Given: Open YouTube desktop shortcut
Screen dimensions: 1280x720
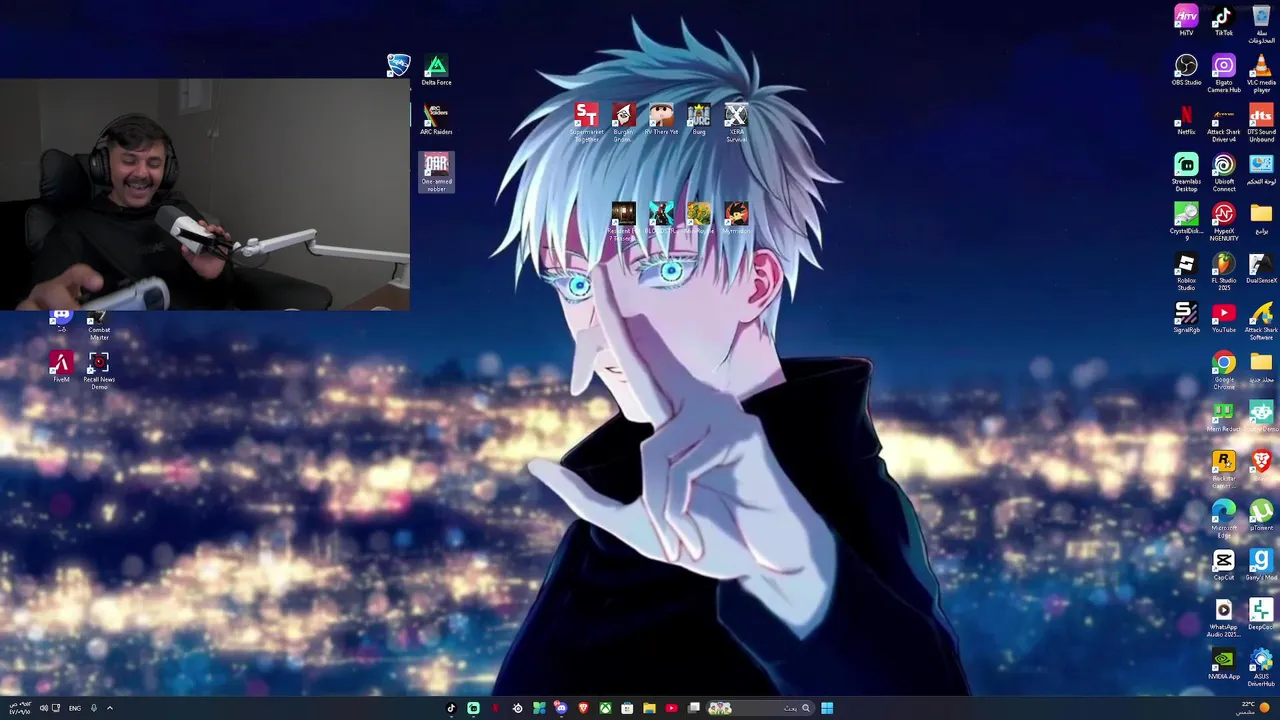Looking at the screenshot, I should 1224,317.
